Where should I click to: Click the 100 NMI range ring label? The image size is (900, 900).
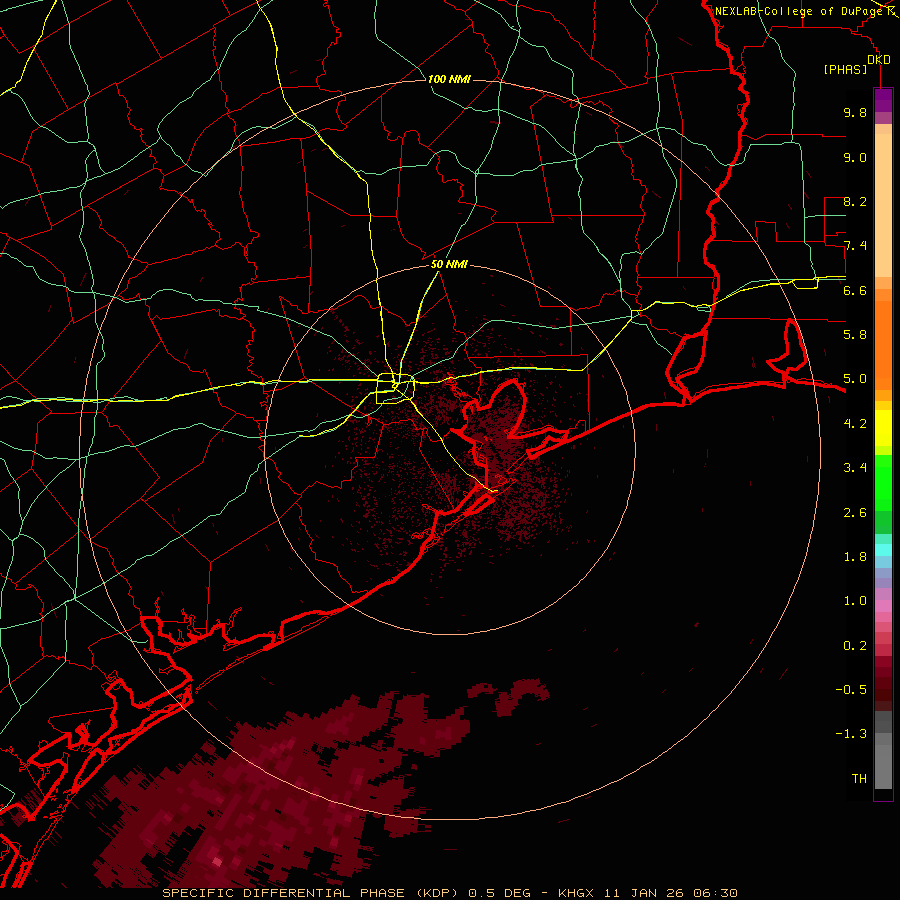click(449, 79)
